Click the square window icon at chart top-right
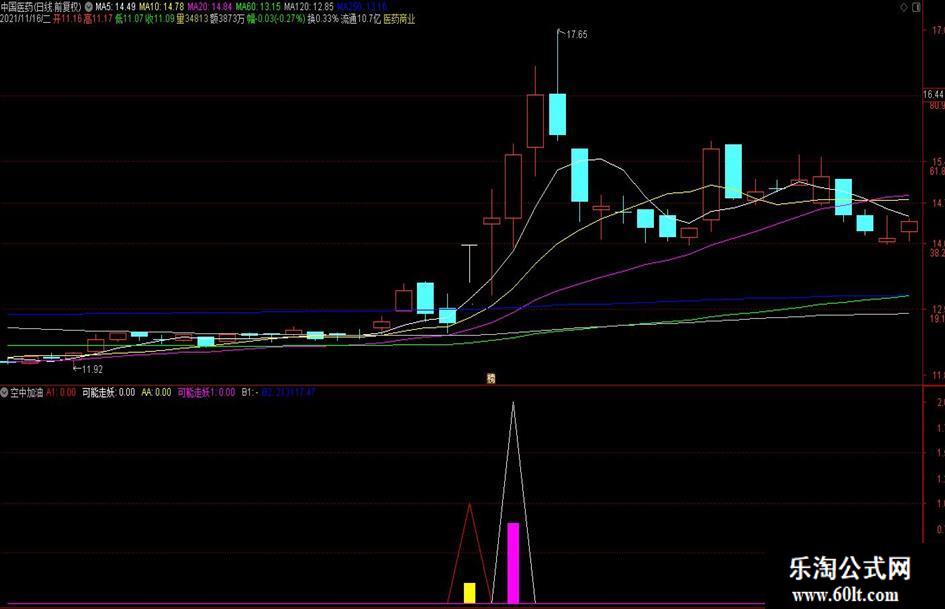Image resolution: width=945 pixels, height=609 pixels. tap(916, 7)
